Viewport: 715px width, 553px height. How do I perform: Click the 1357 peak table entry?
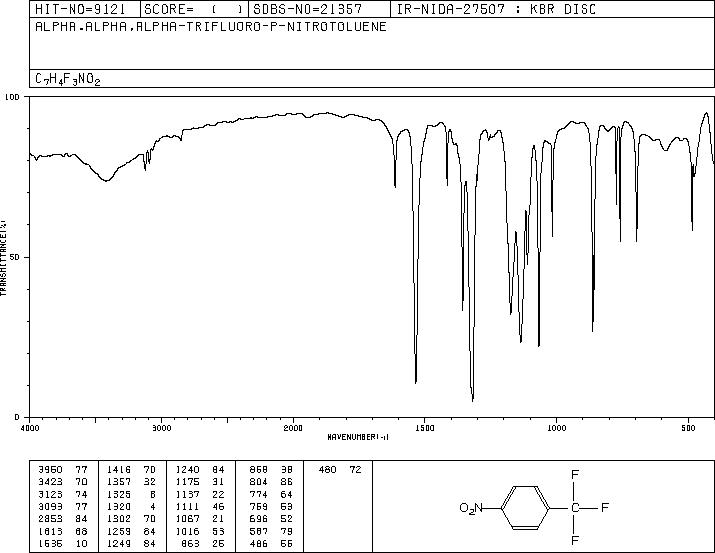point(131,481)
